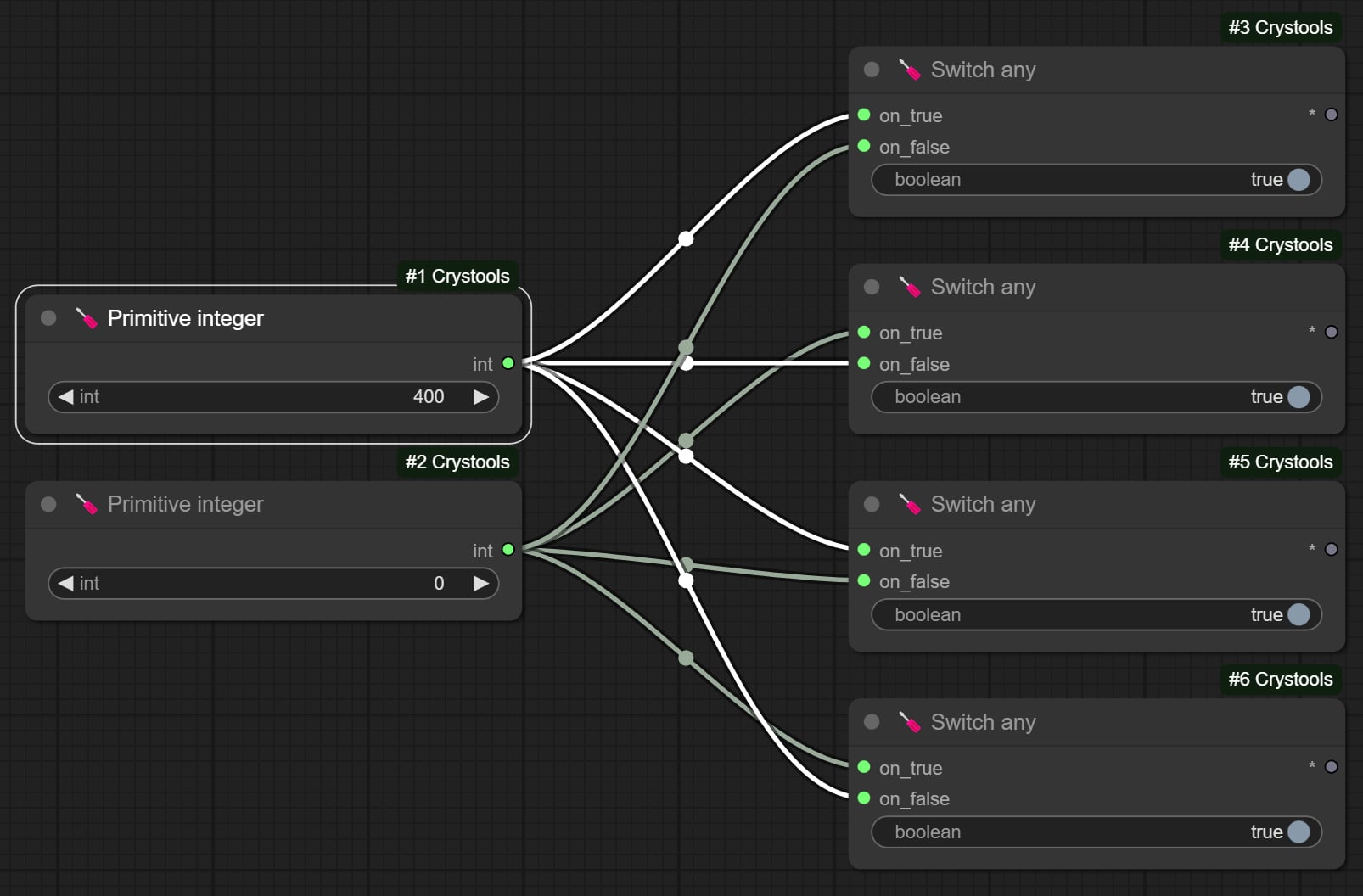1363x896 pixels.
Task: Select node #4 by its Switch any title
Action: 983,287
